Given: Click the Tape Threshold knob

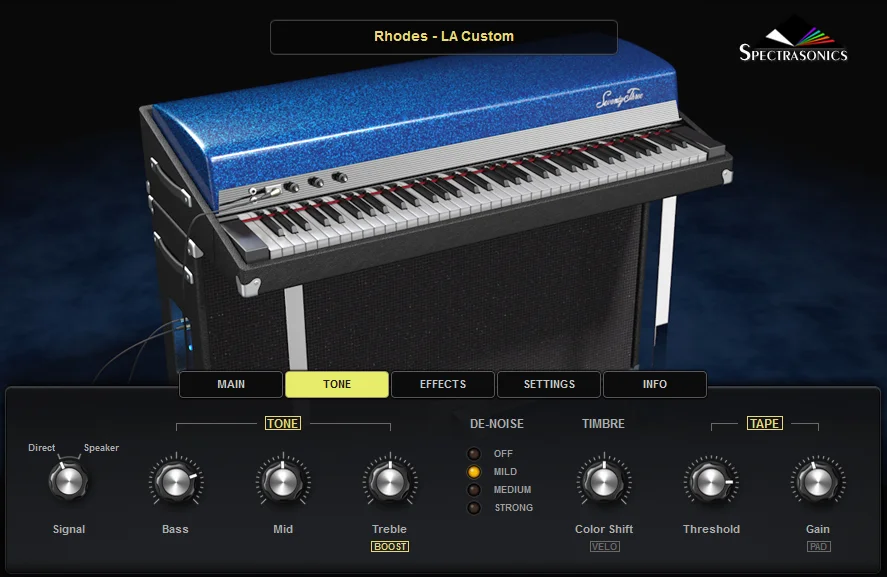Looking at the screenshot, I should click(711, 482).
